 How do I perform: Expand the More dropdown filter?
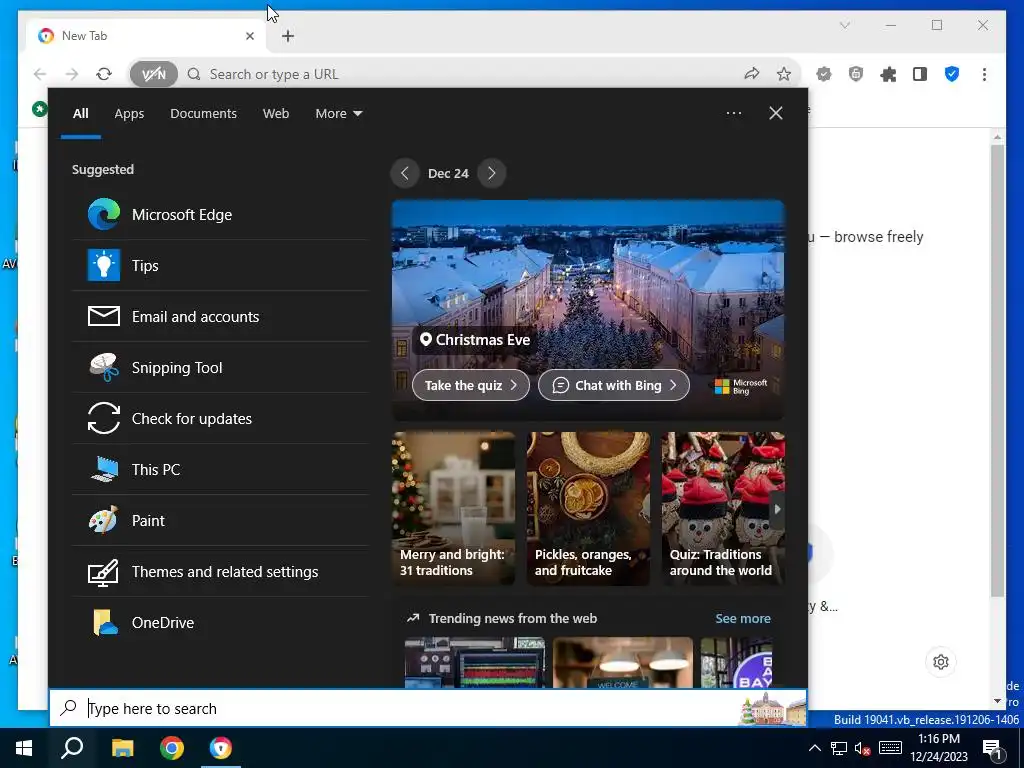point(338,114)
